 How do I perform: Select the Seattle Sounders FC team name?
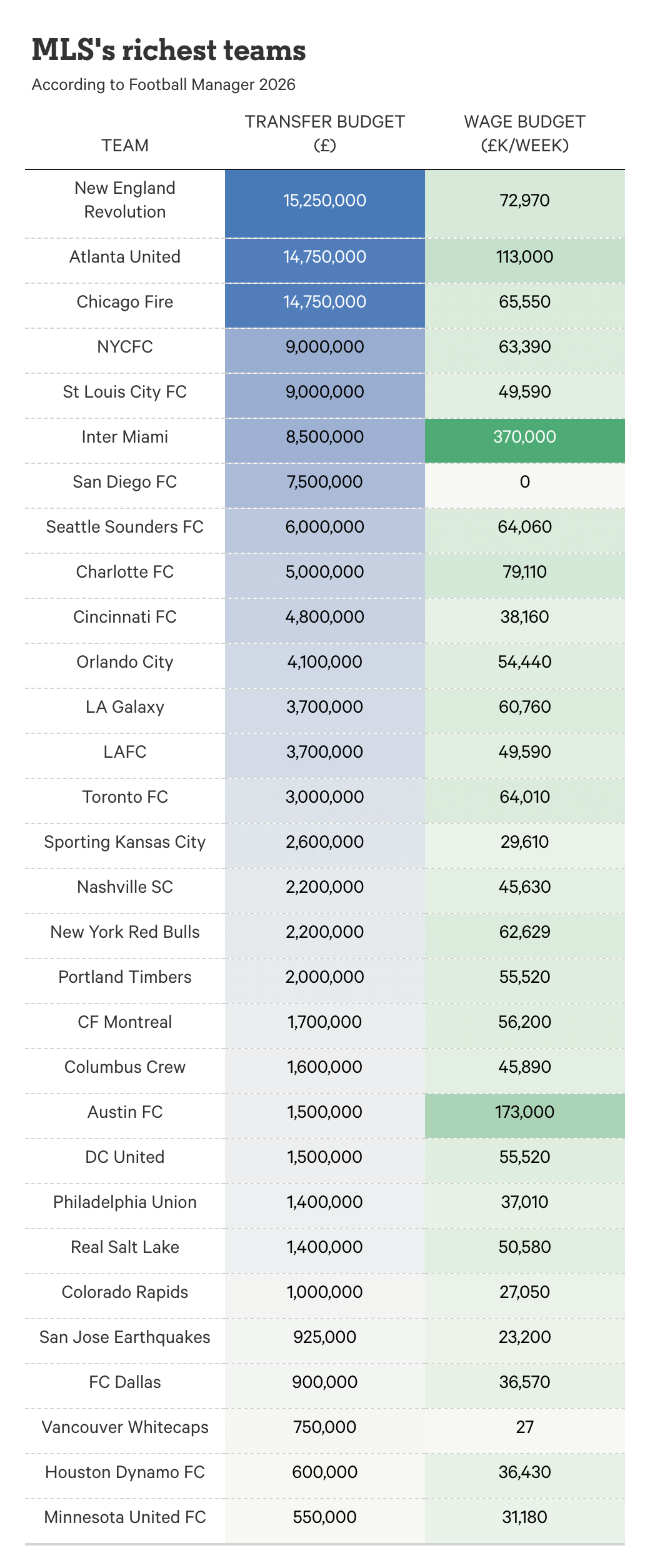(x=125, y=526)
